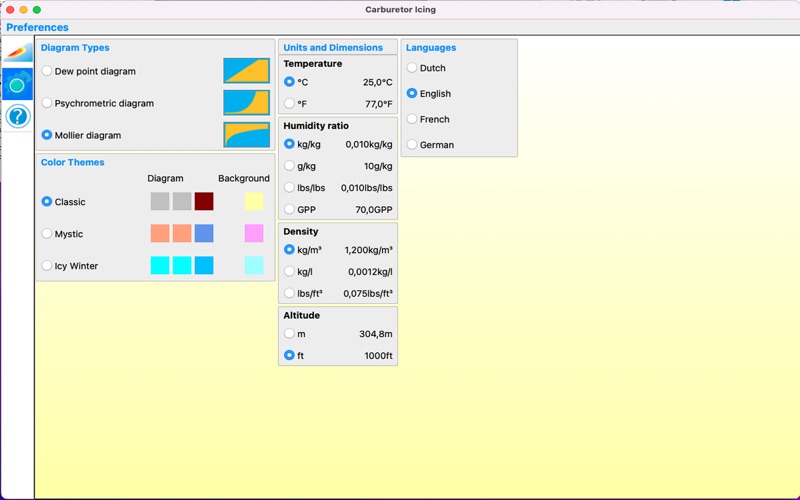Click the Background column header
This screenshot has height=500, width=800.
244,178
